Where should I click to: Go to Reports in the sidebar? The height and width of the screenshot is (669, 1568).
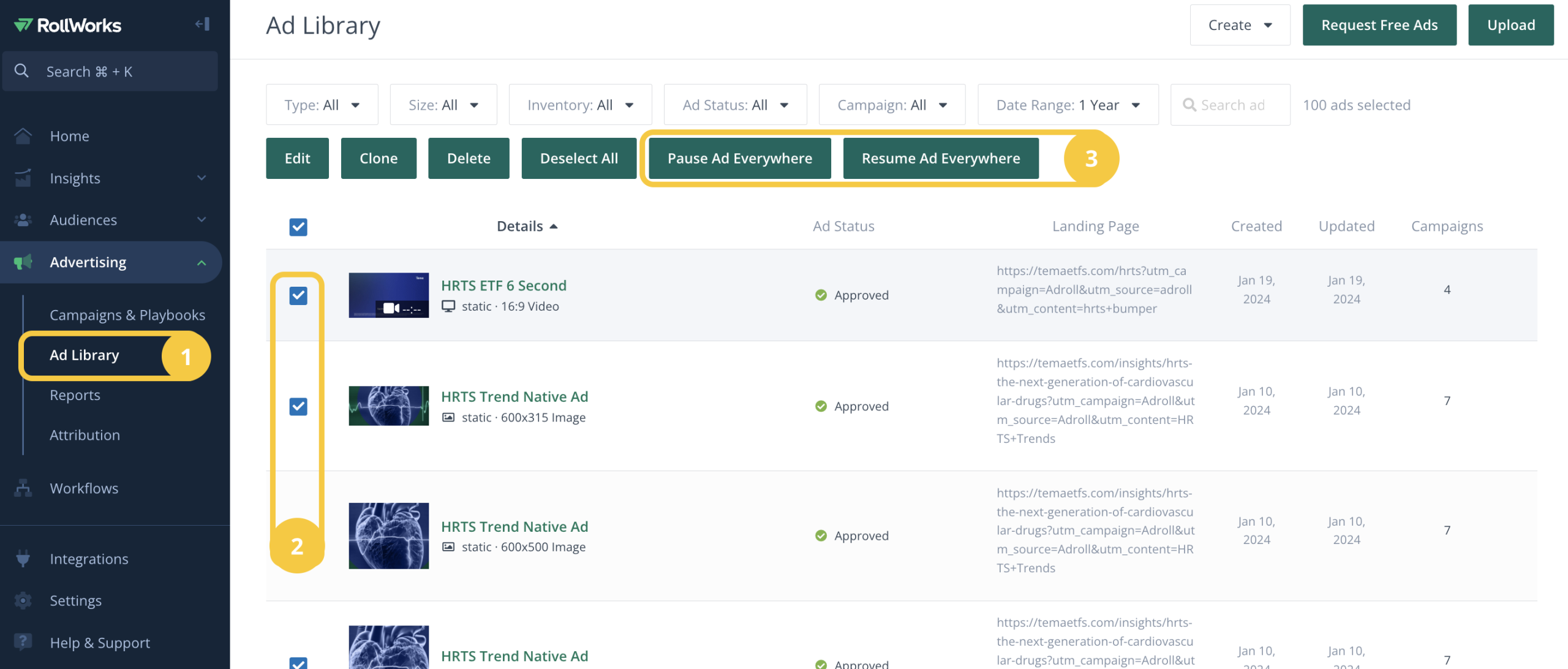pyautogui.click(x=75, y=395)
